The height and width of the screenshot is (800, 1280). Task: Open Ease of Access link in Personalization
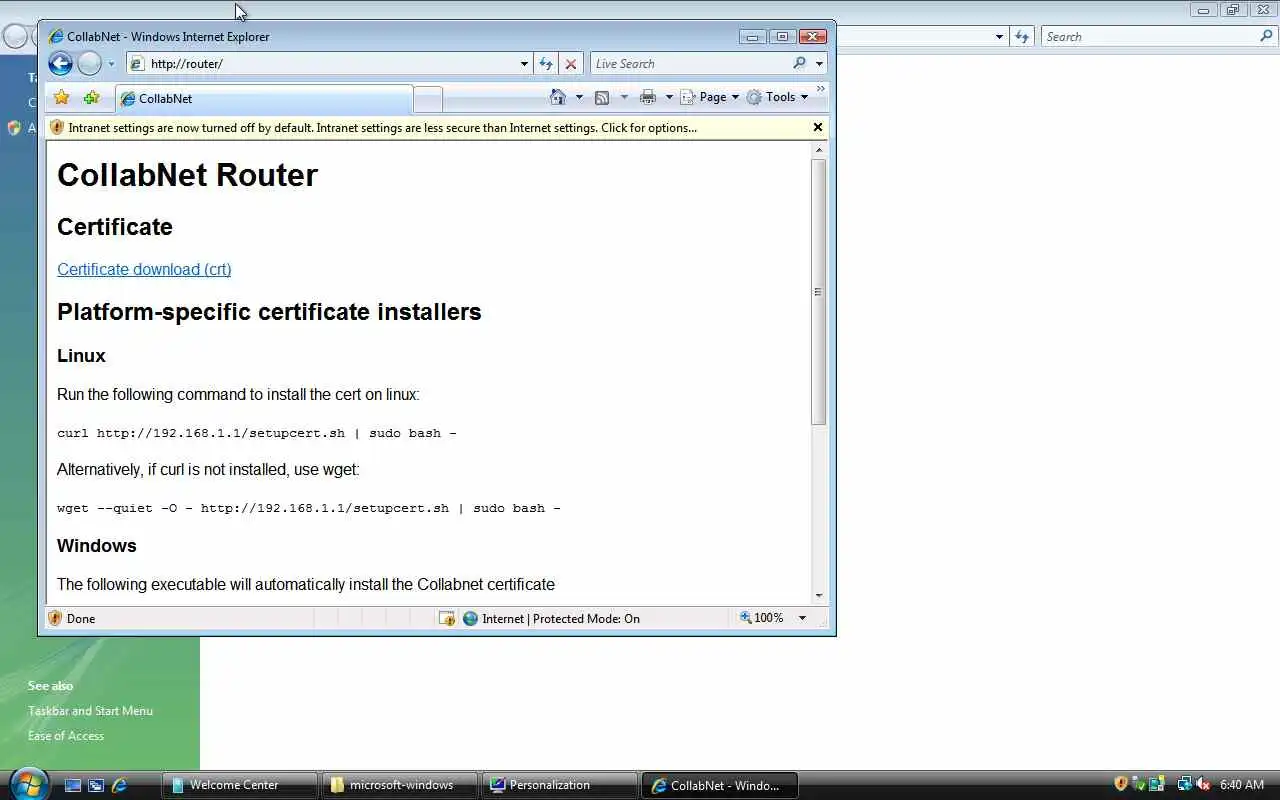tap(66, 736)
